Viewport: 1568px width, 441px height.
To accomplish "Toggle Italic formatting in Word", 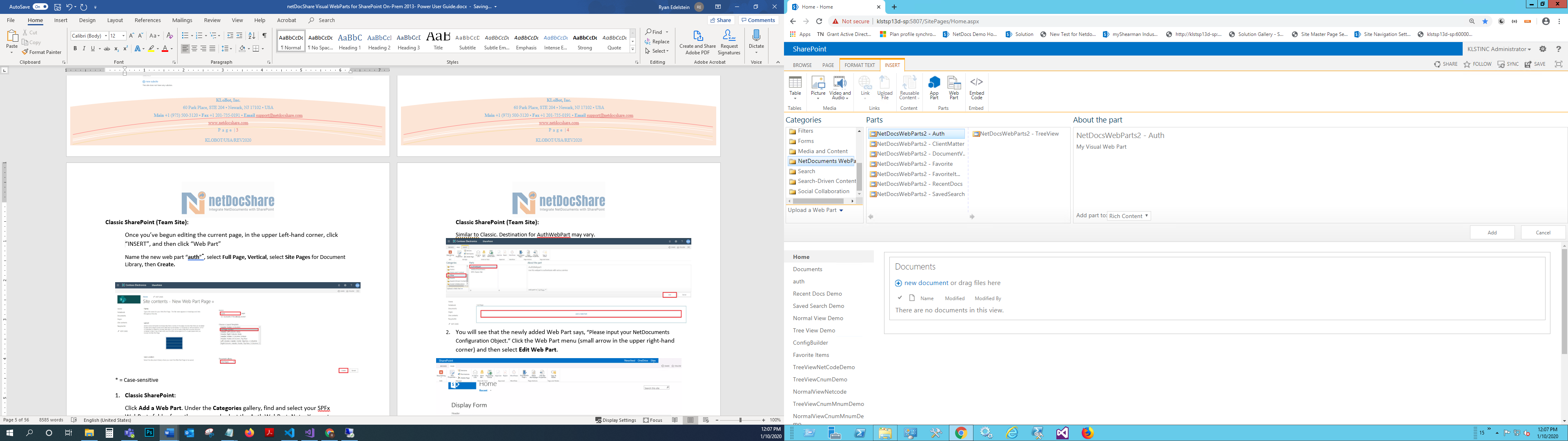I will point(84,49).
